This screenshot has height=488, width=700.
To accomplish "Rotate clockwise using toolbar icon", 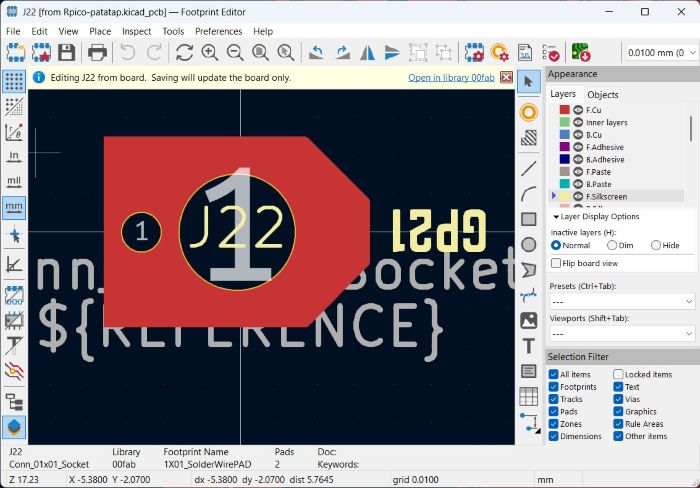I will (x=342, y=53).
